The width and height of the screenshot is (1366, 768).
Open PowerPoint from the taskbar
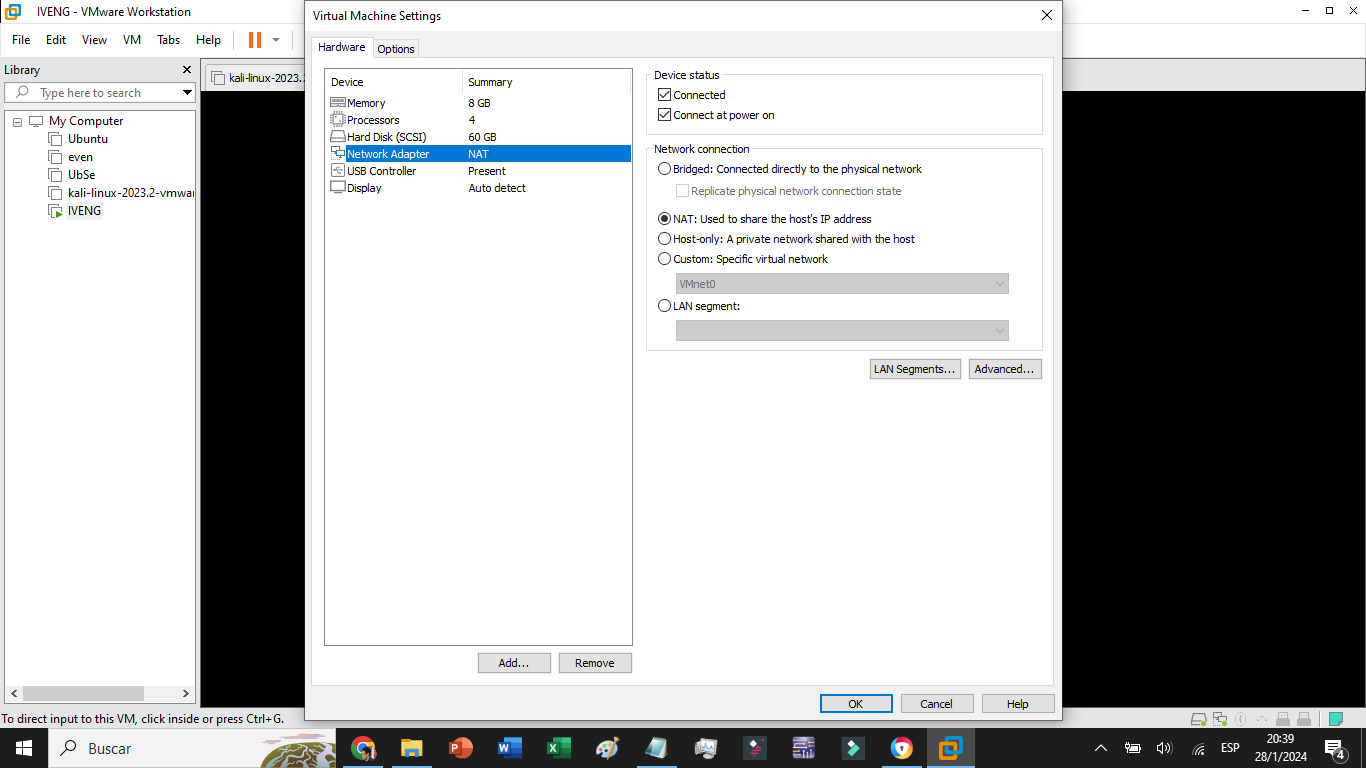[460, 748]
